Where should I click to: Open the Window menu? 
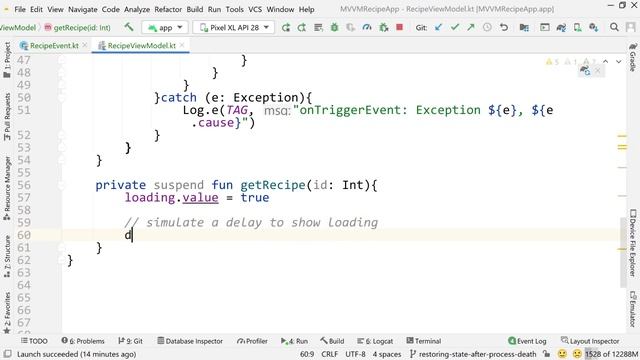(280, 9)
